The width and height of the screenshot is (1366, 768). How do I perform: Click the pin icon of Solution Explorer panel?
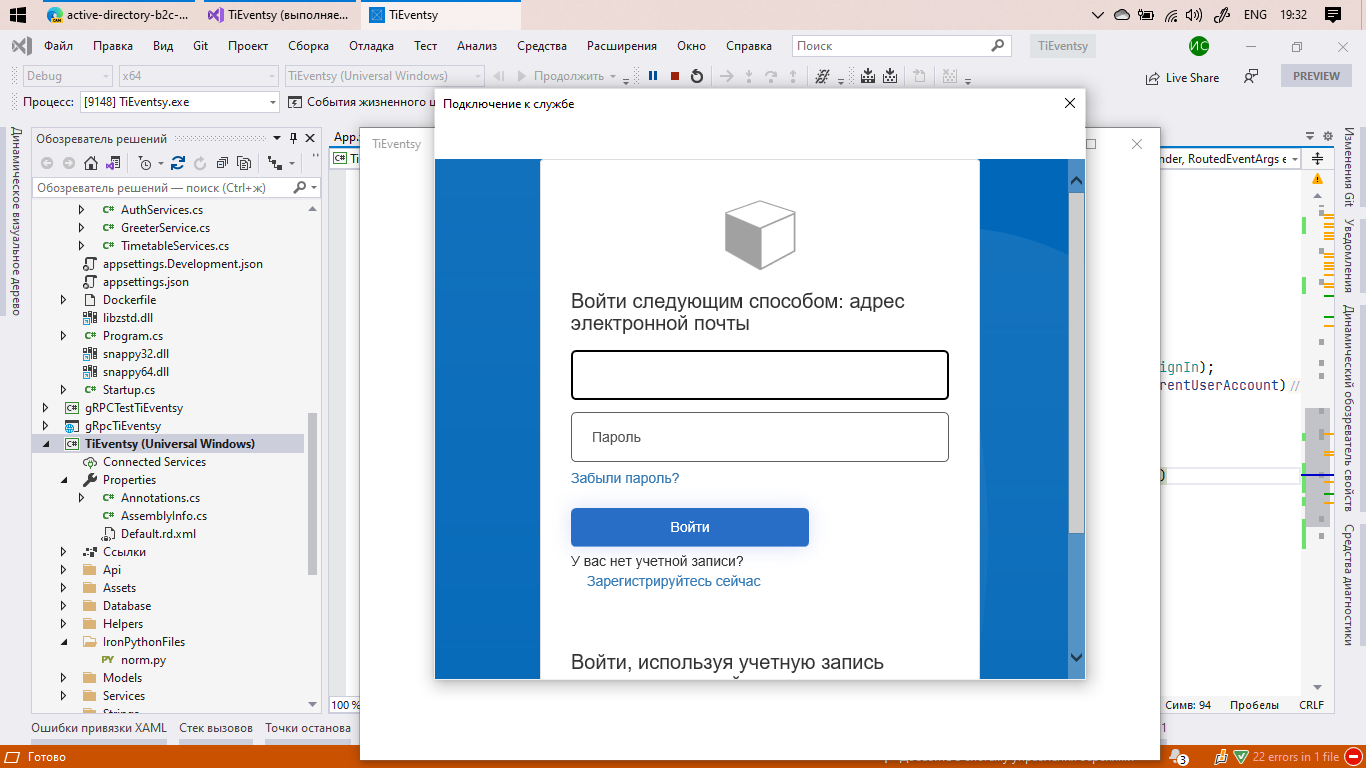(293, 139)
